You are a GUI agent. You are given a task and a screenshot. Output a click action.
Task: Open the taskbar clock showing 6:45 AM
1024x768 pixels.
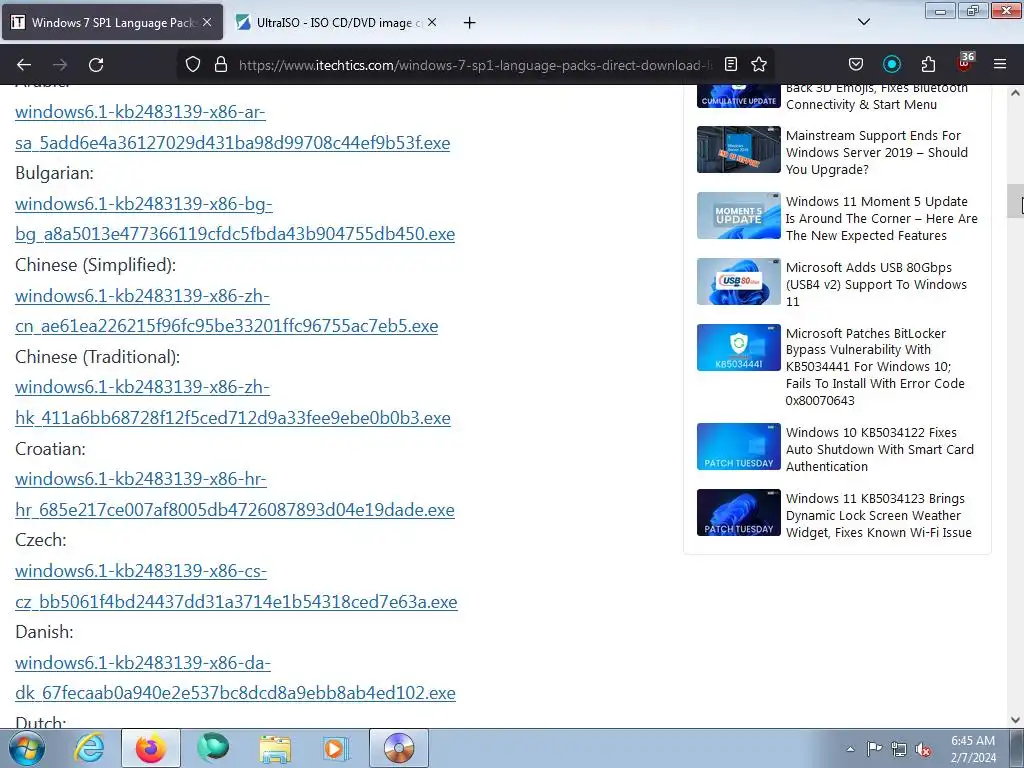[x=973, y=749]
